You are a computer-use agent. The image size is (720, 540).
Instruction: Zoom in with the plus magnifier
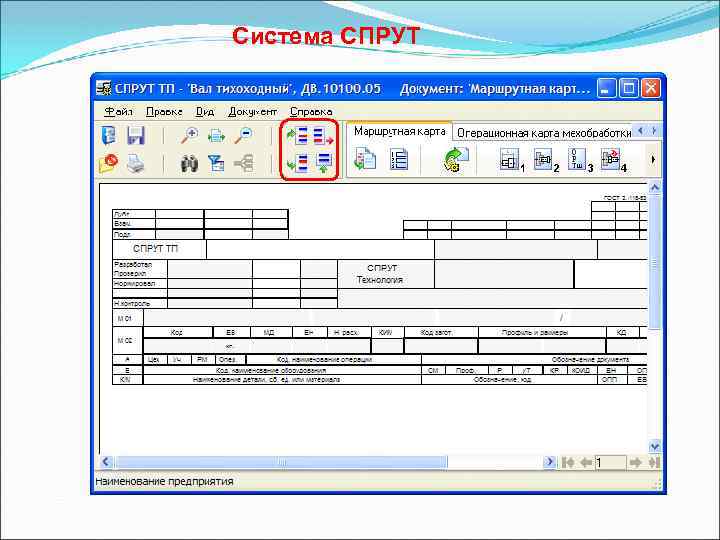[x=189, y=135]
